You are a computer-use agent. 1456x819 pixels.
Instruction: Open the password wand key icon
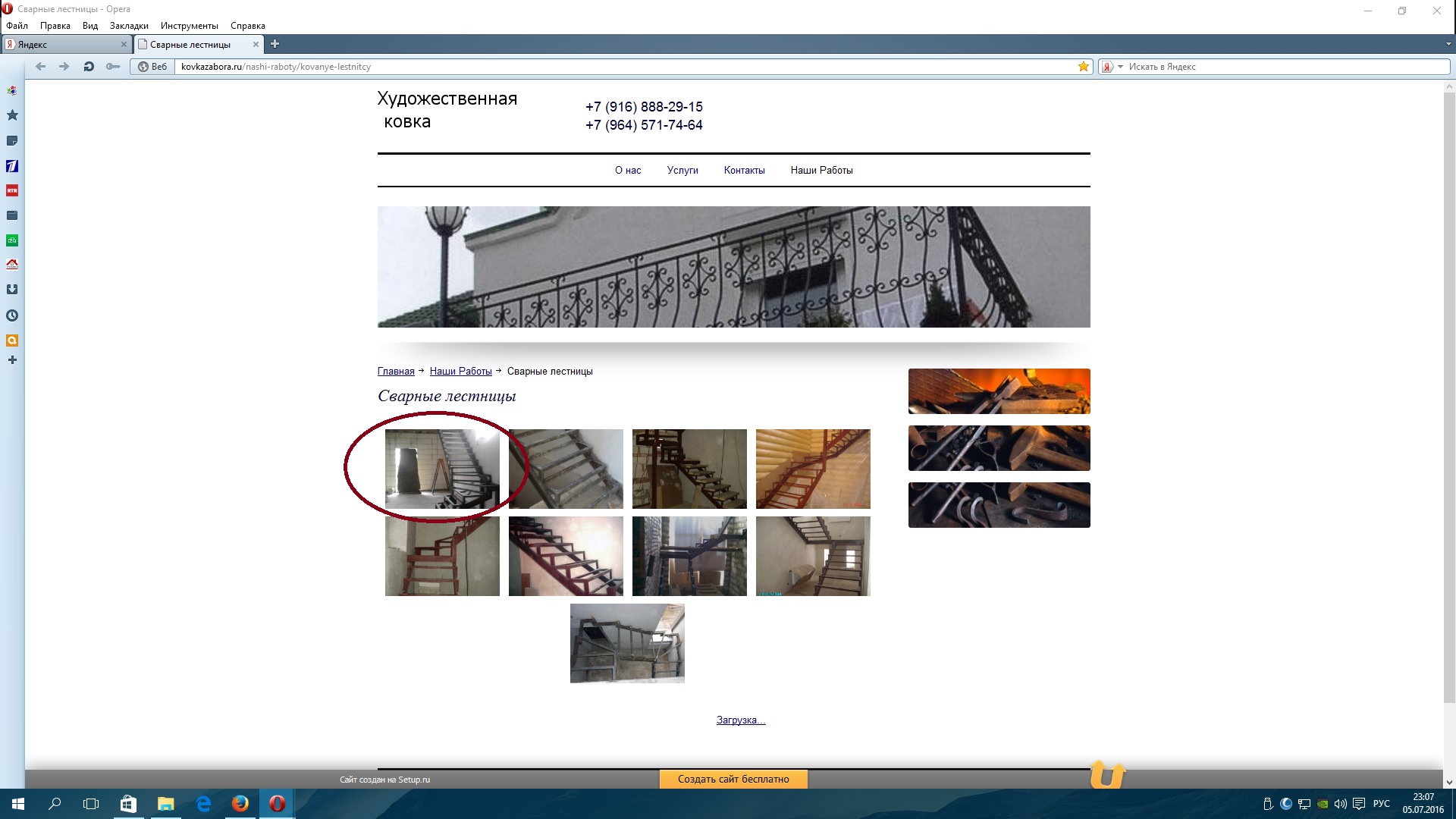click(x=113, y=67)
